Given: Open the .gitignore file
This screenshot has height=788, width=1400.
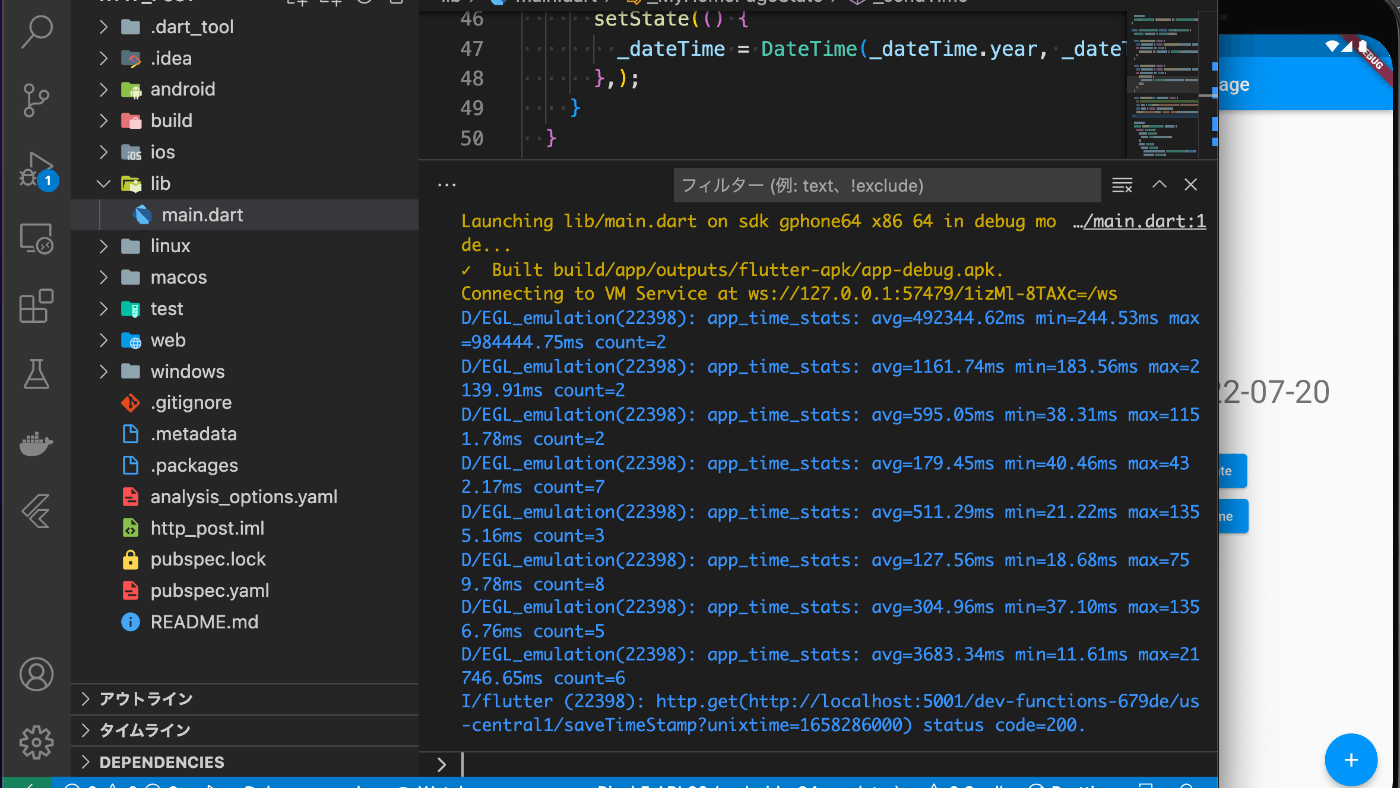Looking at the screenshot, I should pos(245,403).
